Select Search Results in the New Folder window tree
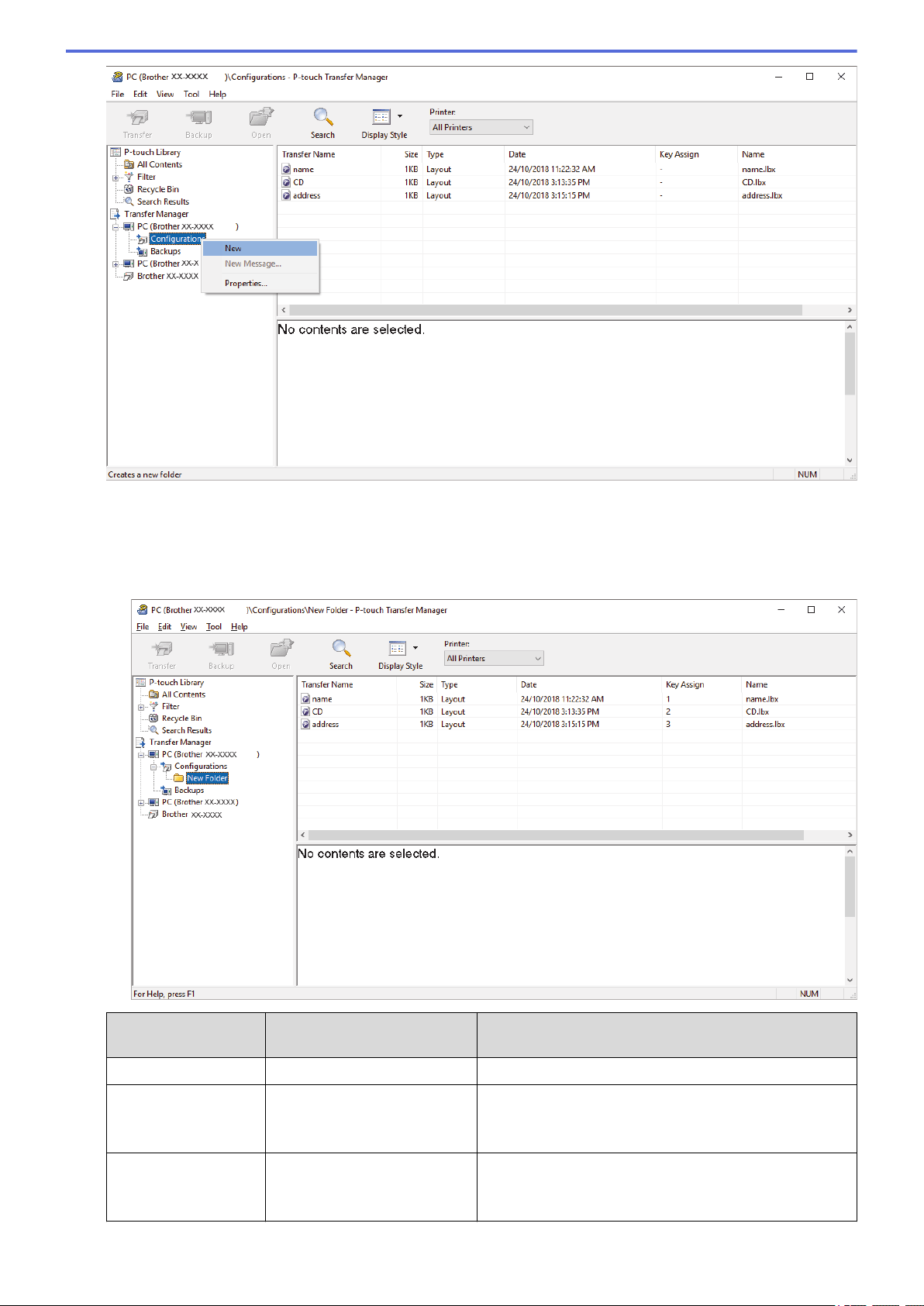 pyautogui.click(x=186, y=730)
